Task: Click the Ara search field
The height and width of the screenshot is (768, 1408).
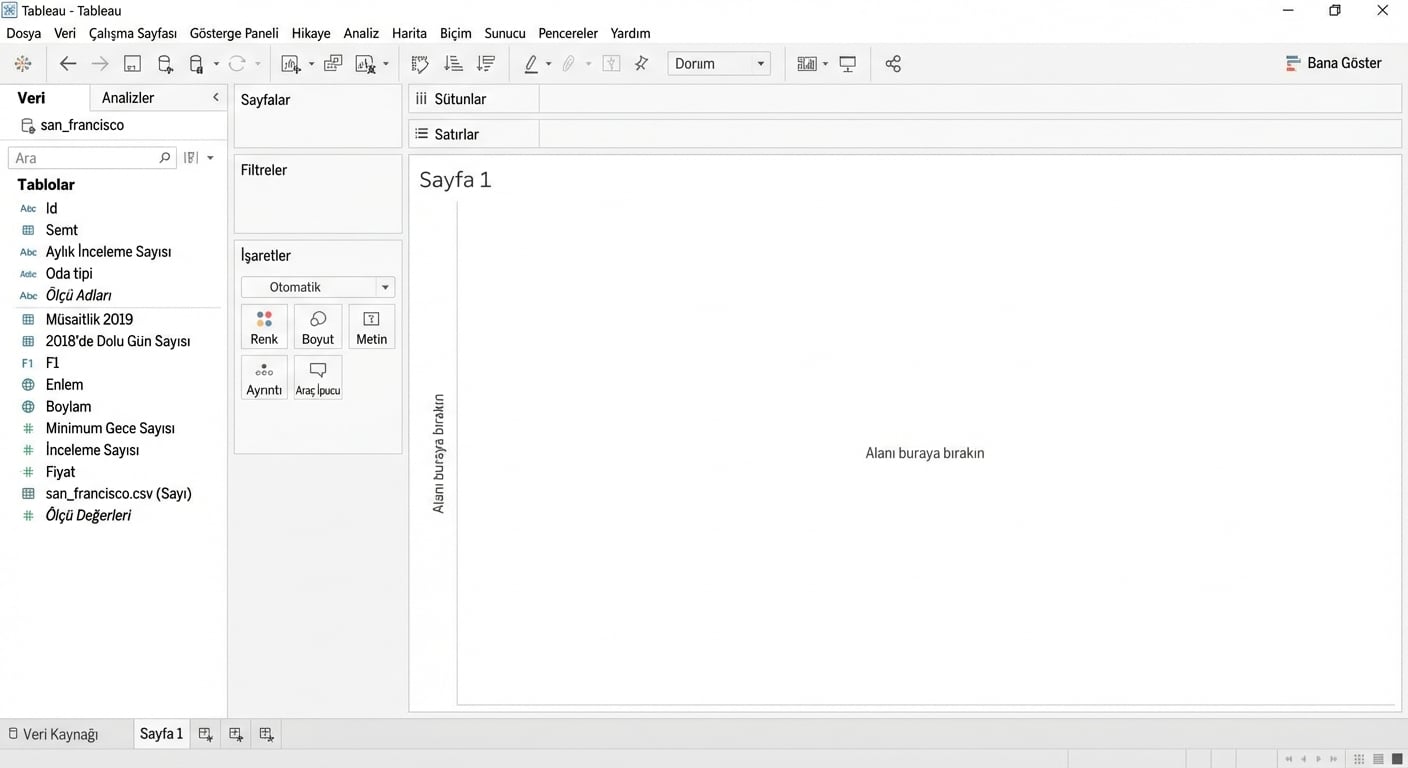Action: coord(85,158)
